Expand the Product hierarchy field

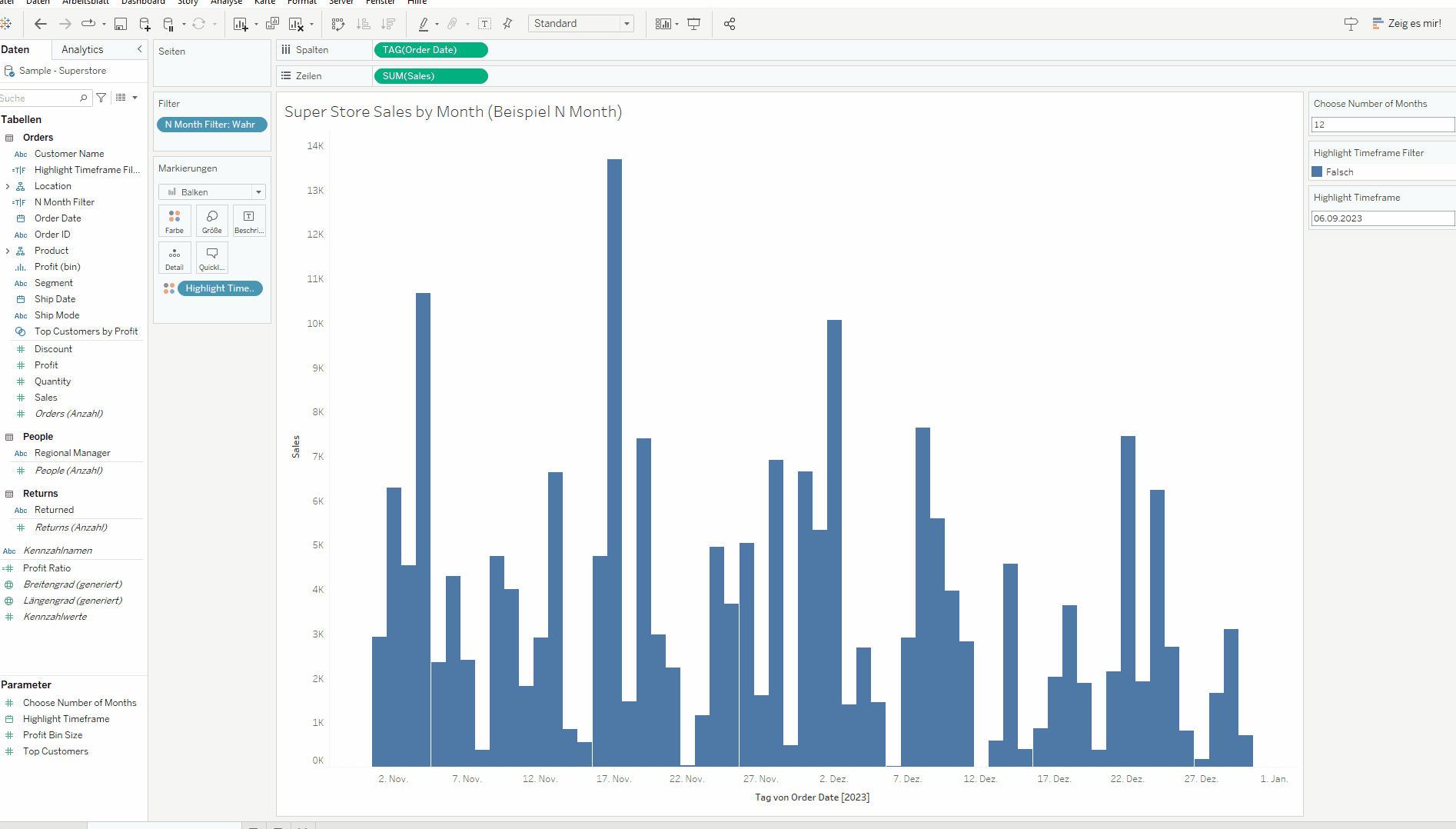point(8,251)
